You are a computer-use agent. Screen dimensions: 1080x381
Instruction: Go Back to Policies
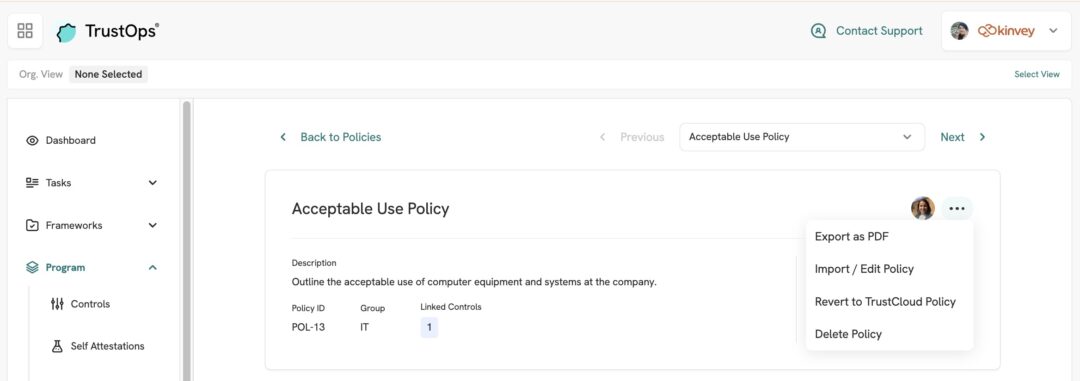coord(340,137)
